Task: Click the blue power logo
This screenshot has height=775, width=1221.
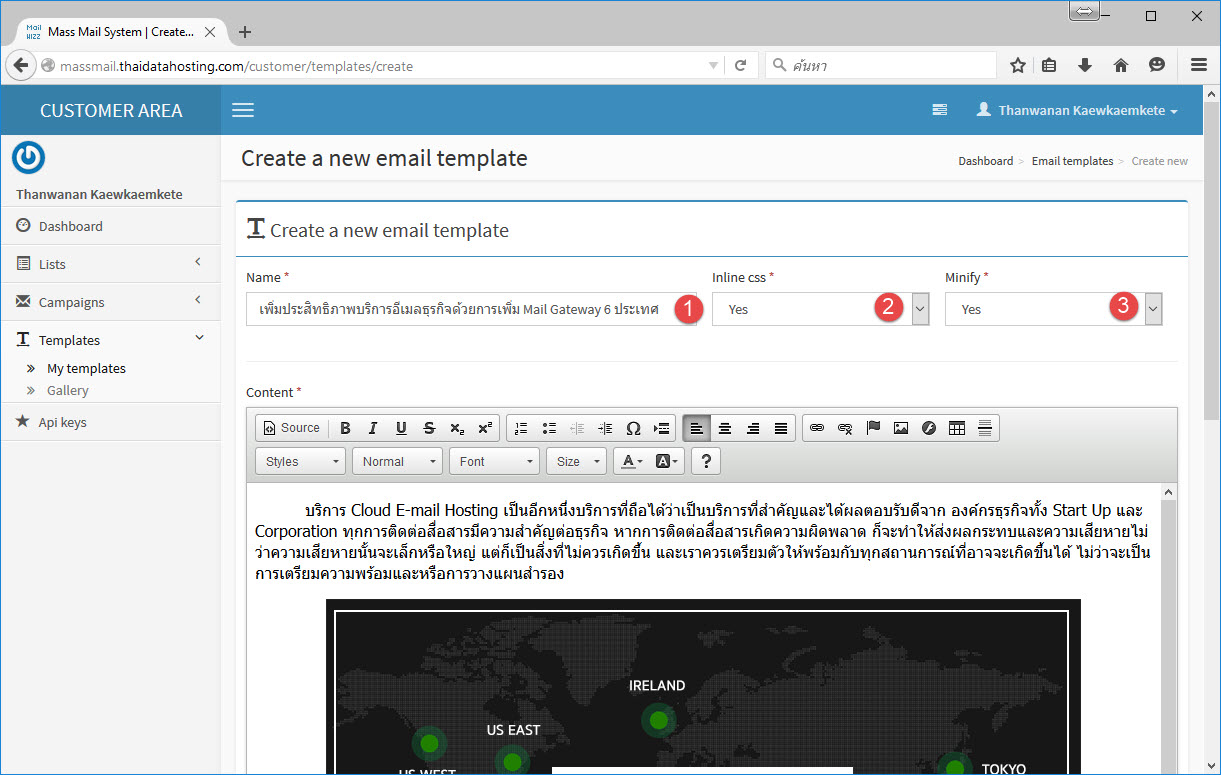Action: pyautogui.click(x=28, y=158)
